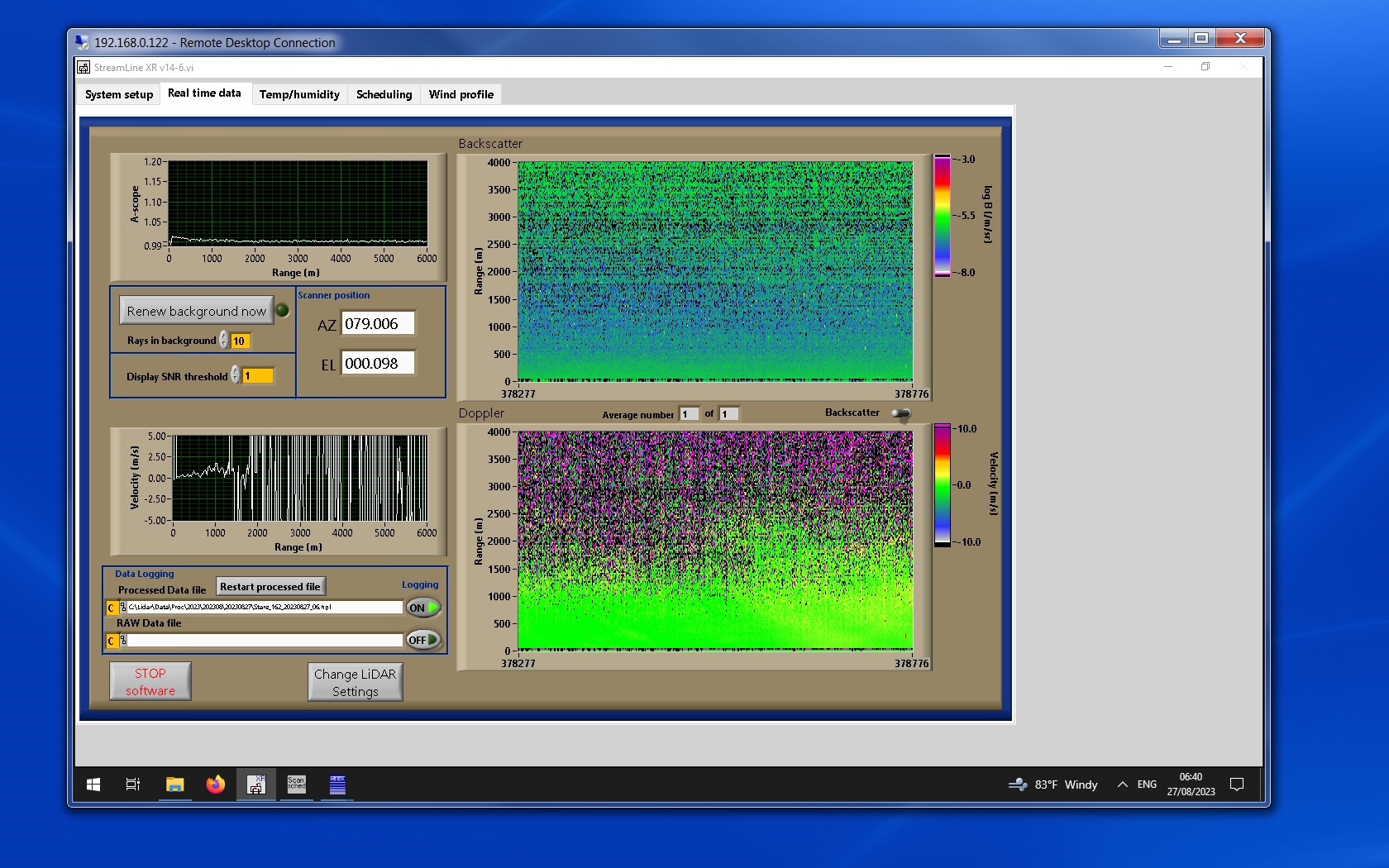Viewport: 1389px width, 868px height.
Task: Click the AZ scanner position field
Action: click(x=378, y=324)
